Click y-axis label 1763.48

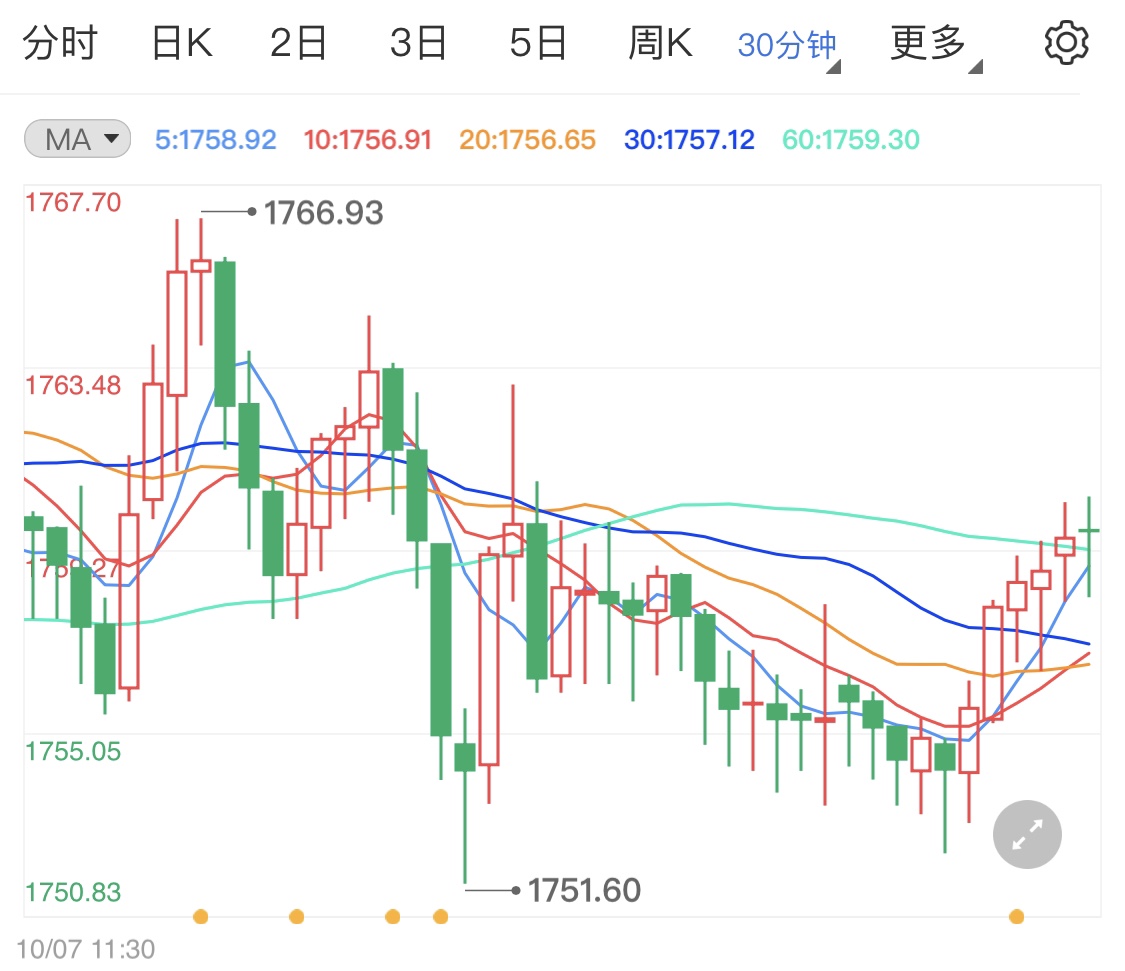[x=73, y=385]
